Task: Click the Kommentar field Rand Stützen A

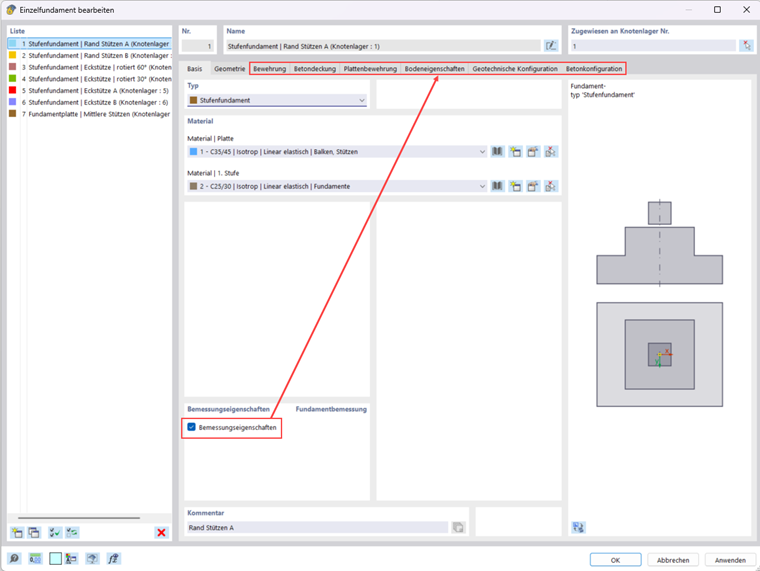Action: [x=317, y=527]
